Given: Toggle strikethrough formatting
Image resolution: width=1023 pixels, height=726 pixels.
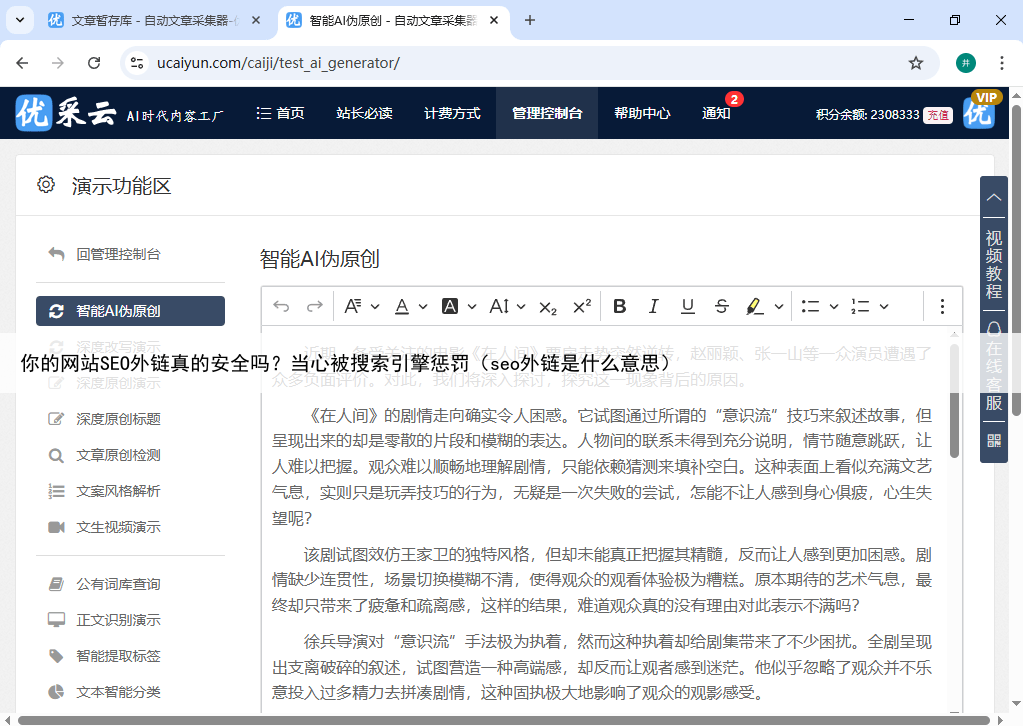Looking at the screenshot, I should point(721,307).
